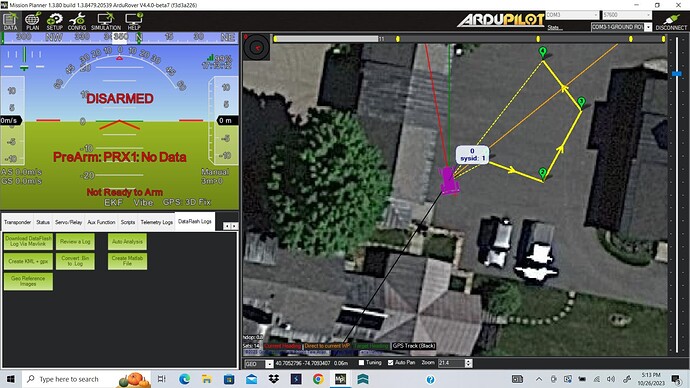This screenshot has height=388, width=690.
Task: Open Google Chrome from the taskbar
Action: tap(318, 379)
